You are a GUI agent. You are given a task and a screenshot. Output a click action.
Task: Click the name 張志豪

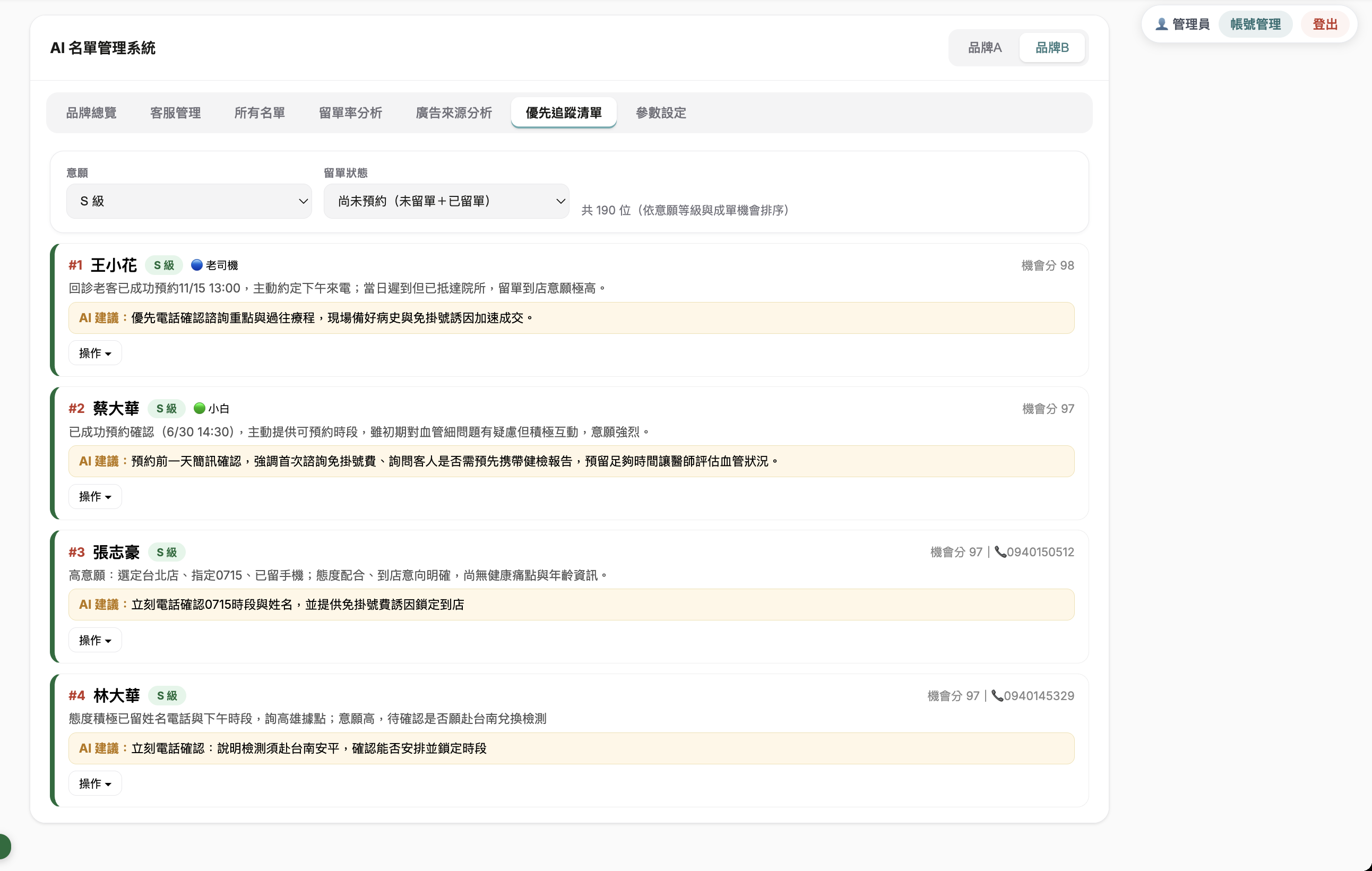click(116, 552)
